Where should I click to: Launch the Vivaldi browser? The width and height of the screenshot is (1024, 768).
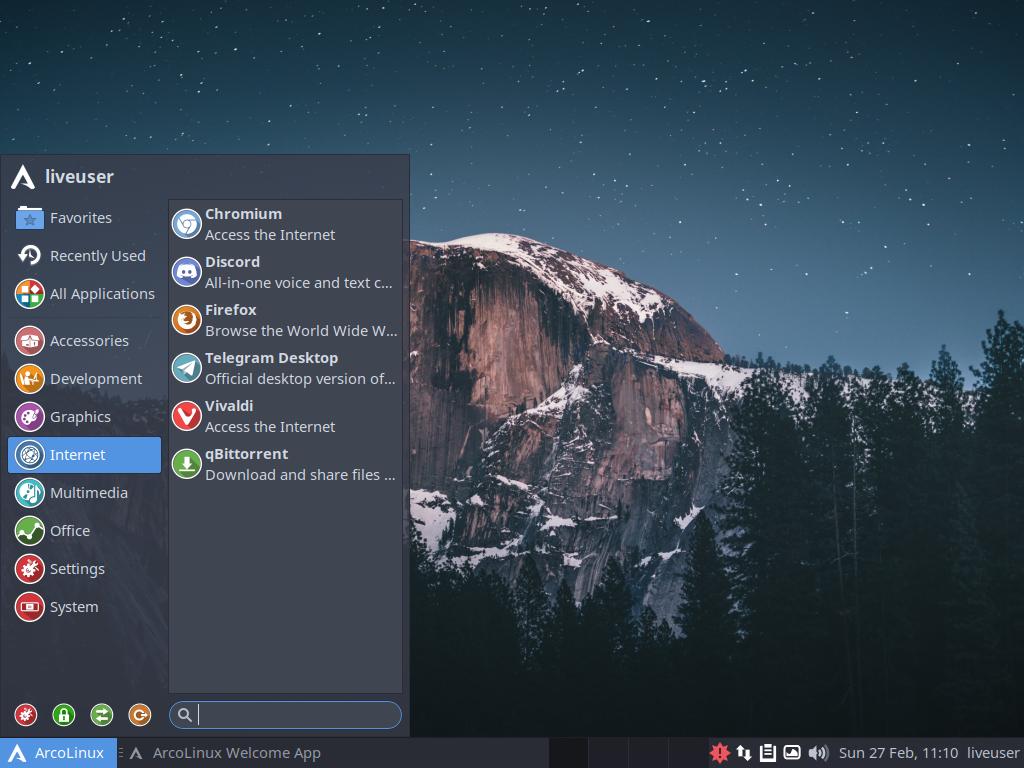(285, 416)
